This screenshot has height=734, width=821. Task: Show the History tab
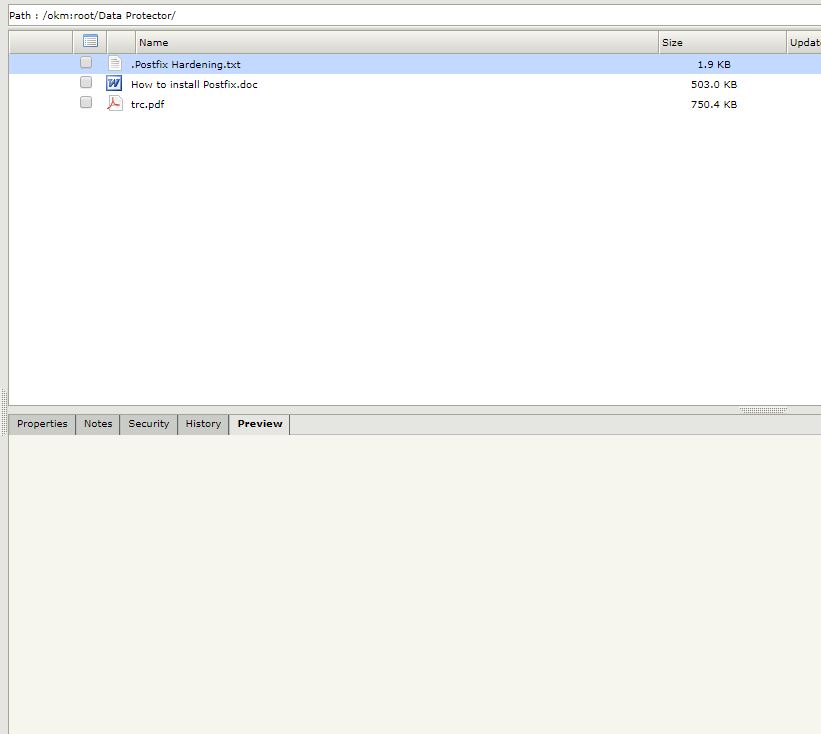(x=203, y=424)
